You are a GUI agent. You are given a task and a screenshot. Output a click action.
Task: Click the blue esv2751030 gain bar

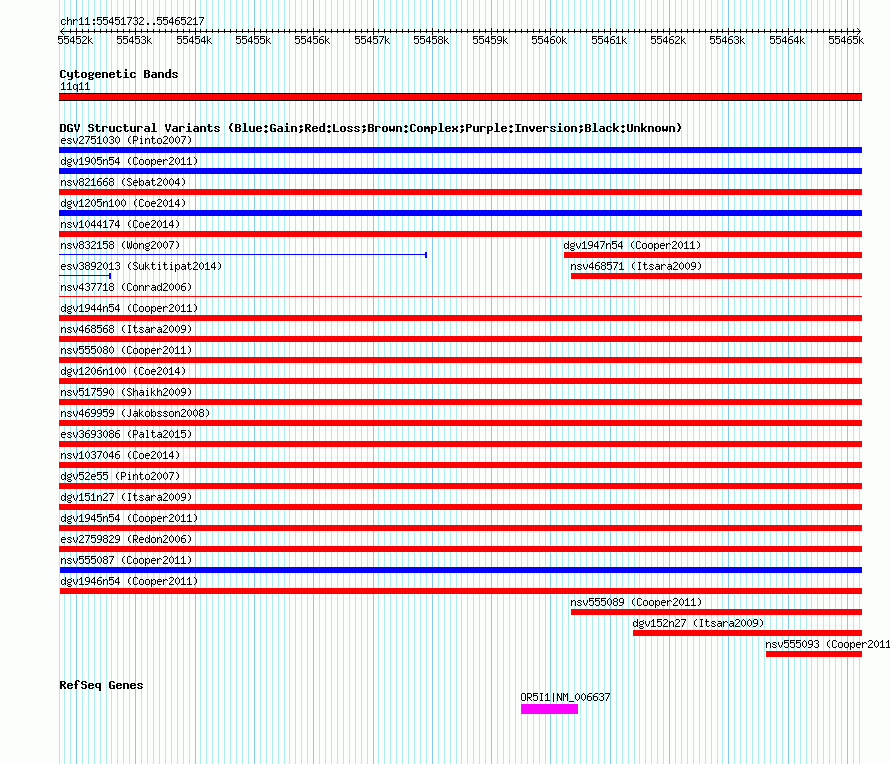[460, 150]
